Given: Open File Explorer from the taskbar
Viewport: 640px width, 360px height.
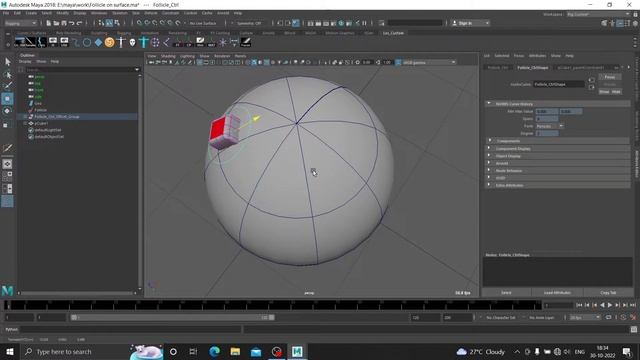Looking at the screenshot, I should (x=235, y=351).
